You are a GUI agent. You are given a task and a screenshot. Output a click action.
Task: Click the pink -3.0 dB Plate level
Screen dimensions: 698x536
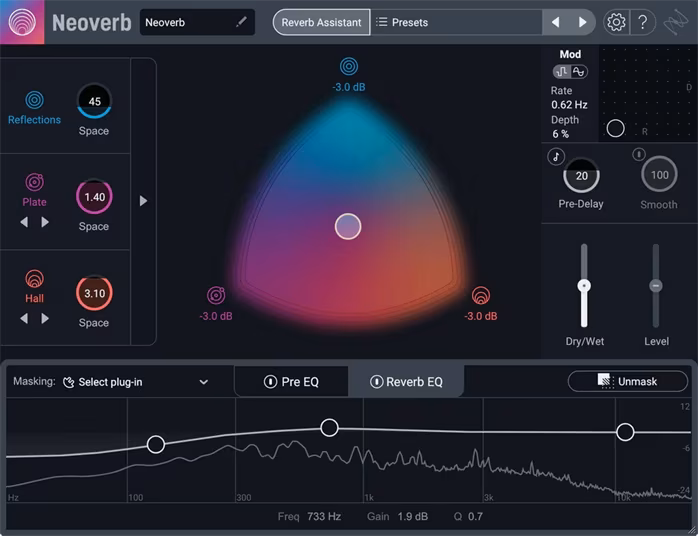tap(216, 316)
